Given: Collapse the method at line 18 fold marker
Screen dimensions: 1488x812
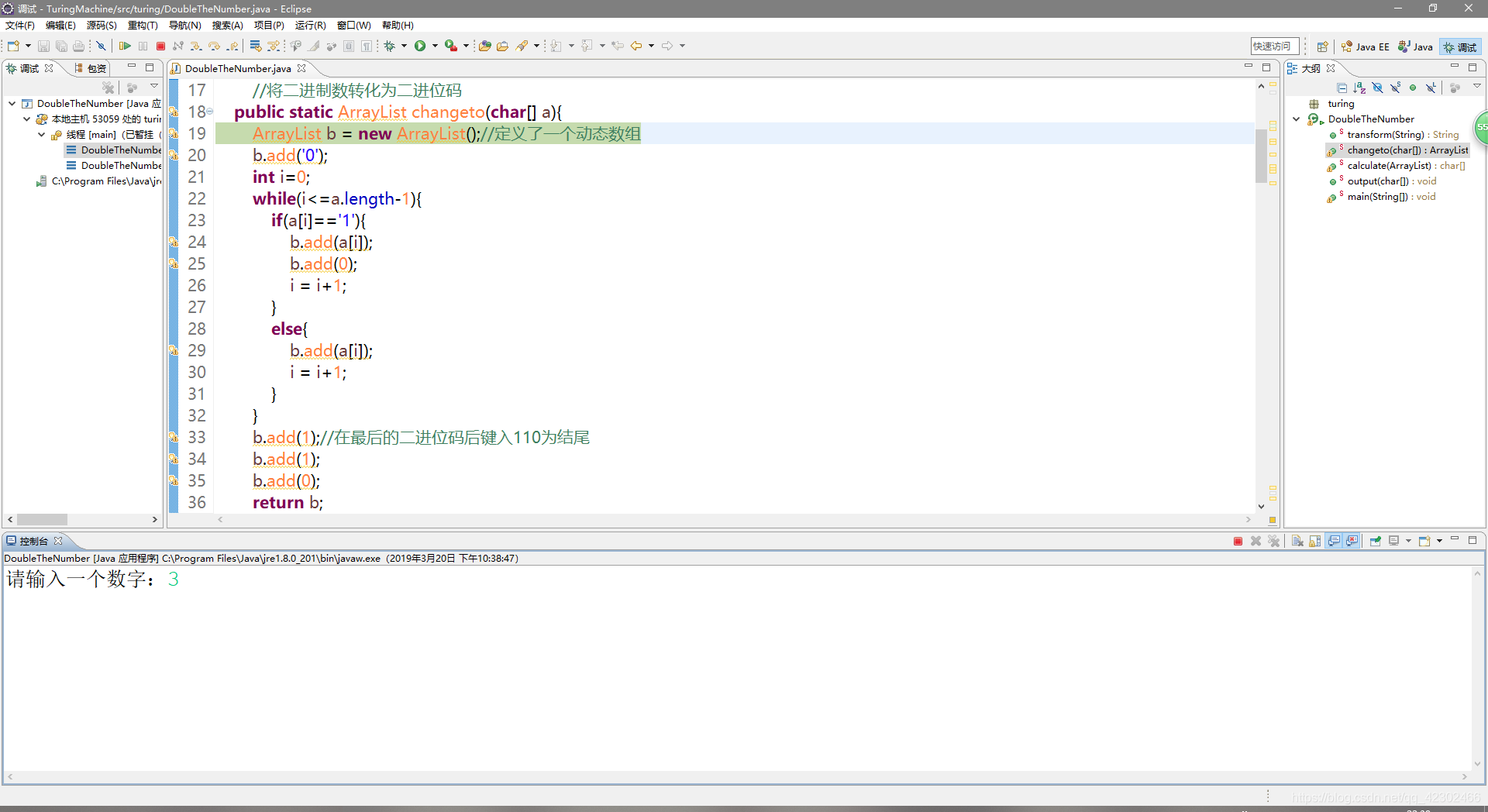Looking at the screenshot, I should (210, 112).
